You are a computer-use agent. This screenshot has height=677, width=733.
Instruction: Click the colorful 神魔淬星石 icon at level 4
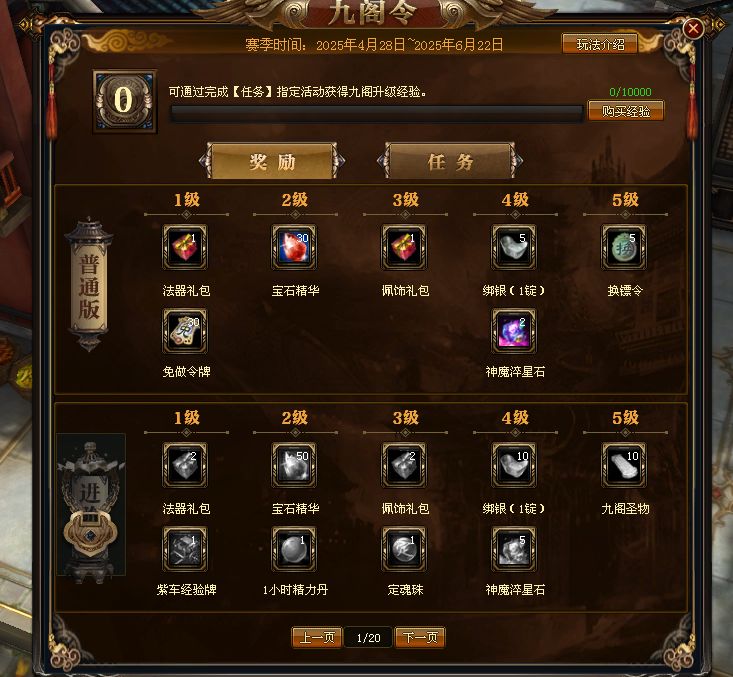(x=514, y=331)
